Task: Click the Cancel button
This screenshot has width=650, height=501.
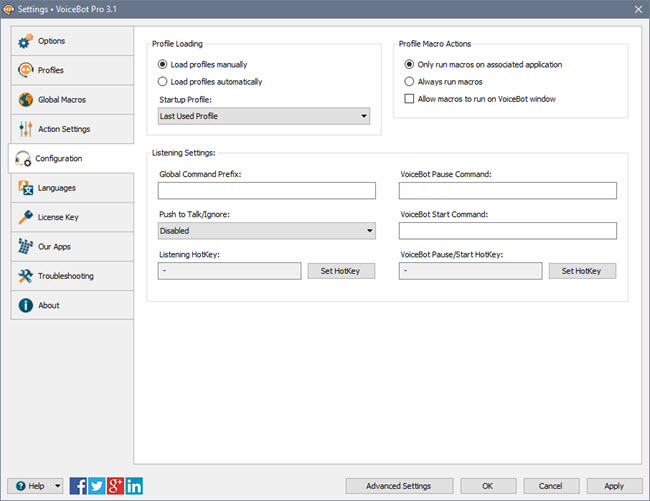Action: pyautogui.click(x=551, y=486)
